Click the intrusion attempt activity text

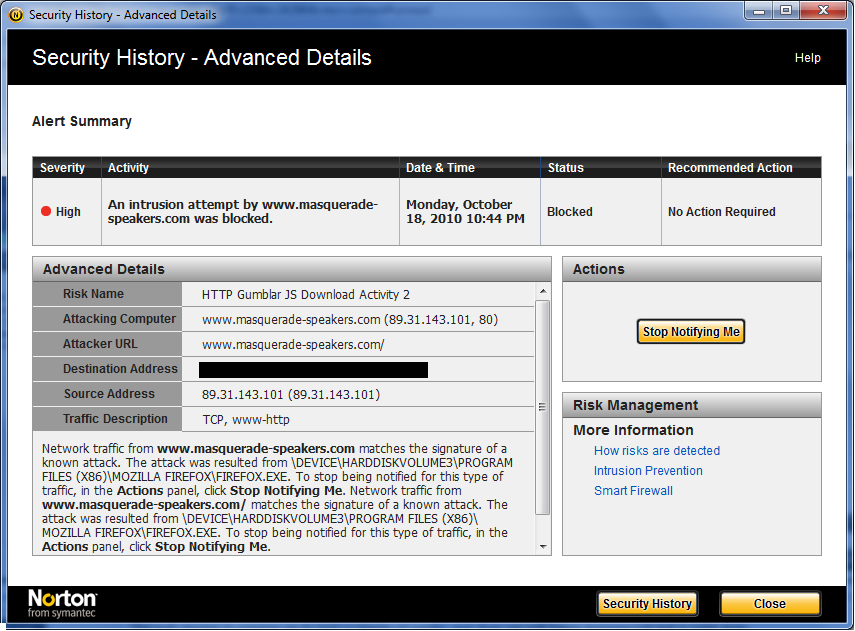243,212
